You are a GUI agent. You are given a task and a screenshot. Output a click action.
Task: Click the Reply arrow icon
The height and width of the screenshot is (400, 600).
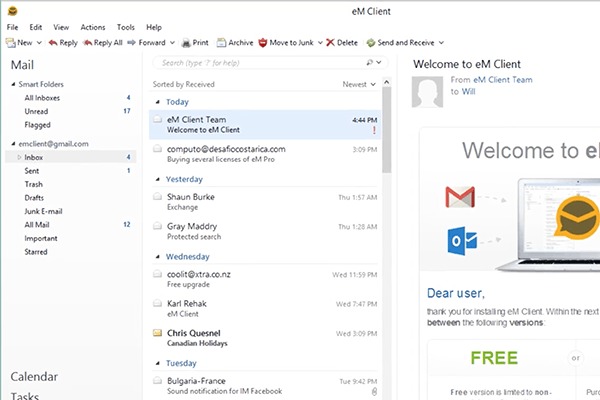tap(53, 42)
